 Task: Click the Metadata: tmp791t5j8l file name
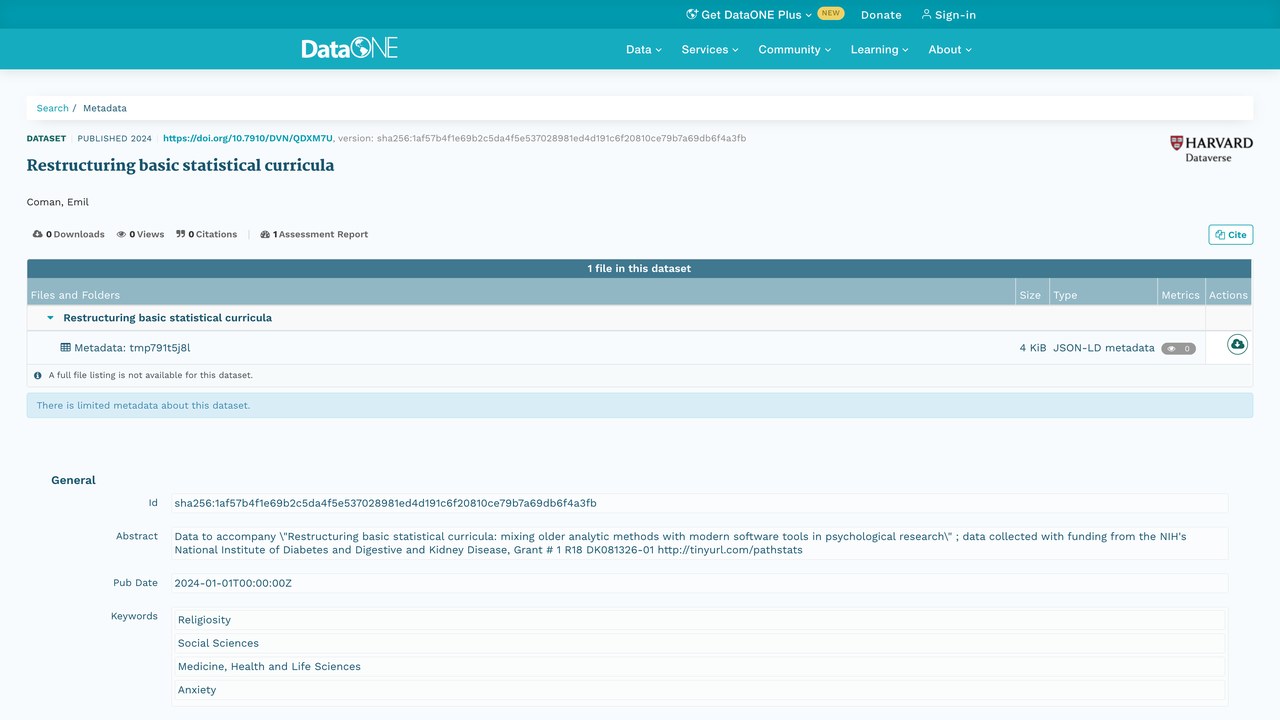[x=132, y=348]
